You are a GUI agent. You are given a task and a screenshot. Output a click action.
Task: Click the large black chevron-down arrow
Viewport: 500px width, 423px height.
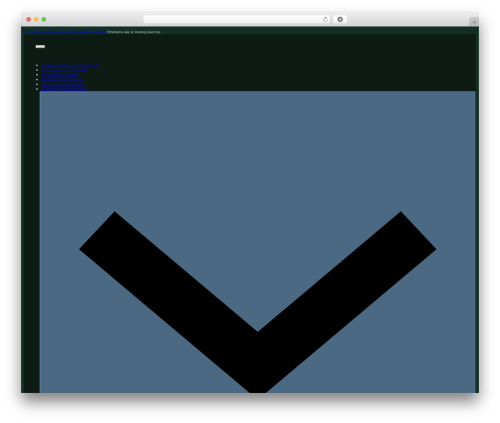tap(257, 302)
